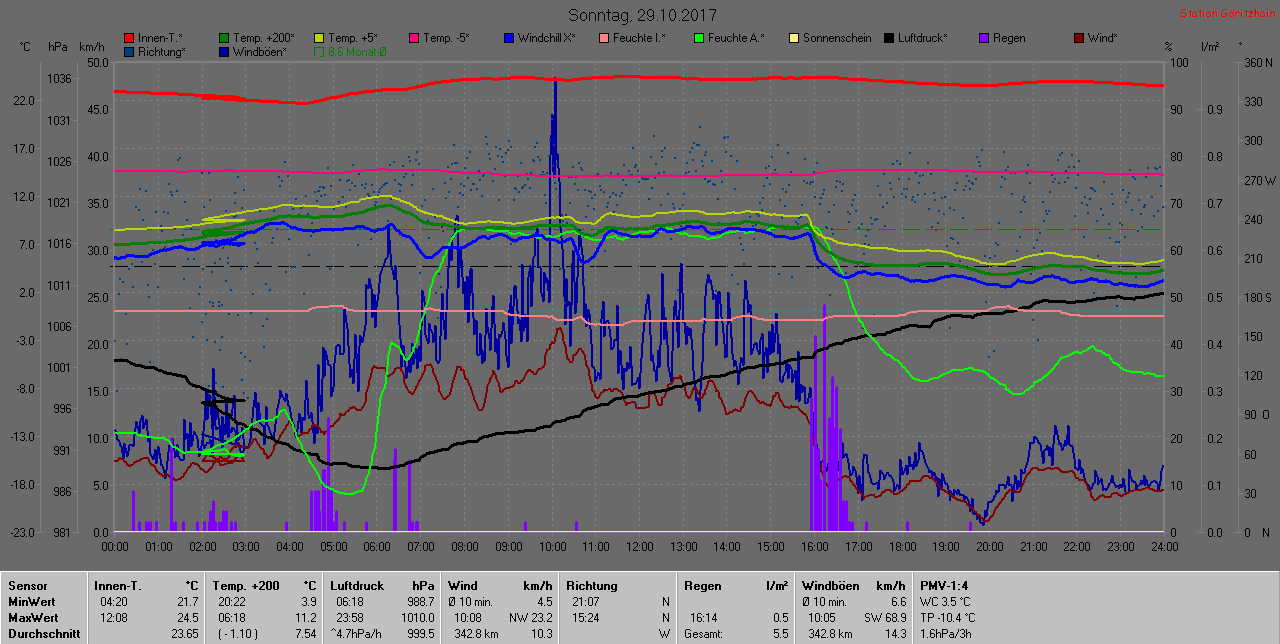This screenshot has width=1280, height=644.
Task: Click the "Sensor" row header in the table
Action: point(26,586)
